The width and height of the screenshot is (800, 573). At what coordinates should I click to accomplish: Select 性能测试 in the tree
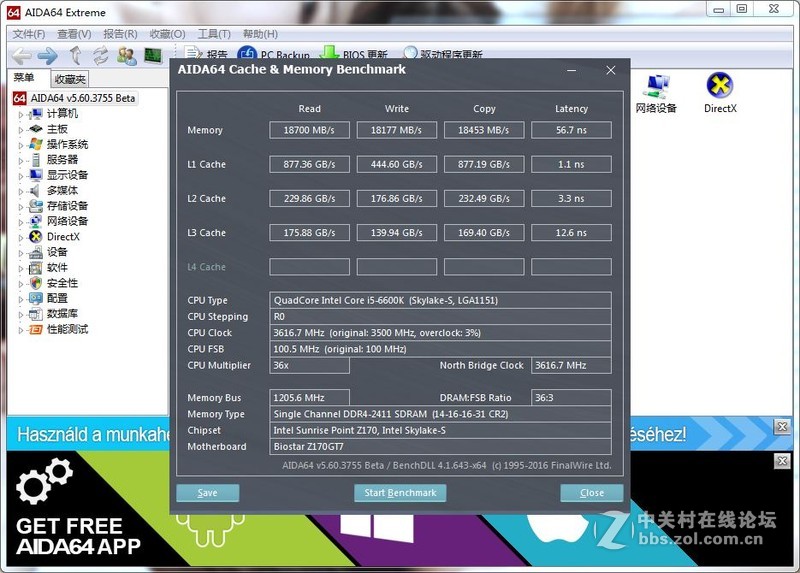point(67,329)
